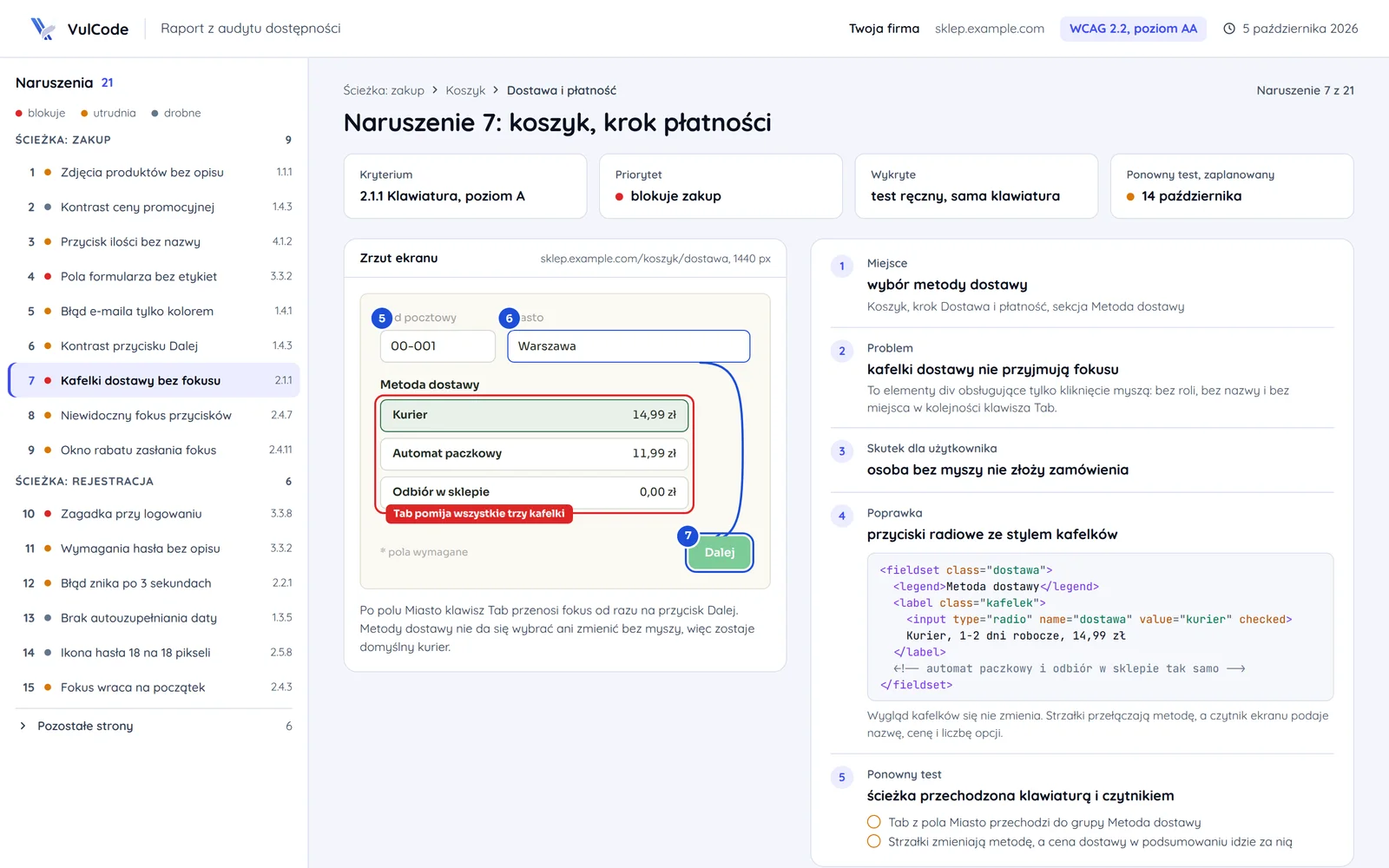Select the Automat paczkowy delivery tile
1389x868 pixels.
[534, 453]
